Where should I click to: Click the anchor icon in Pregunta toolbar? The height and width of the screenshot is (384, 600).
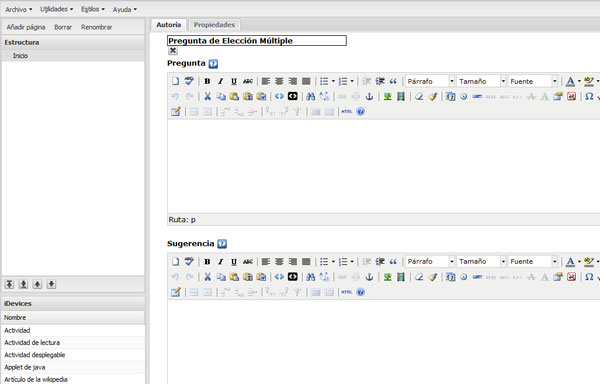click(x=369, y=96)
